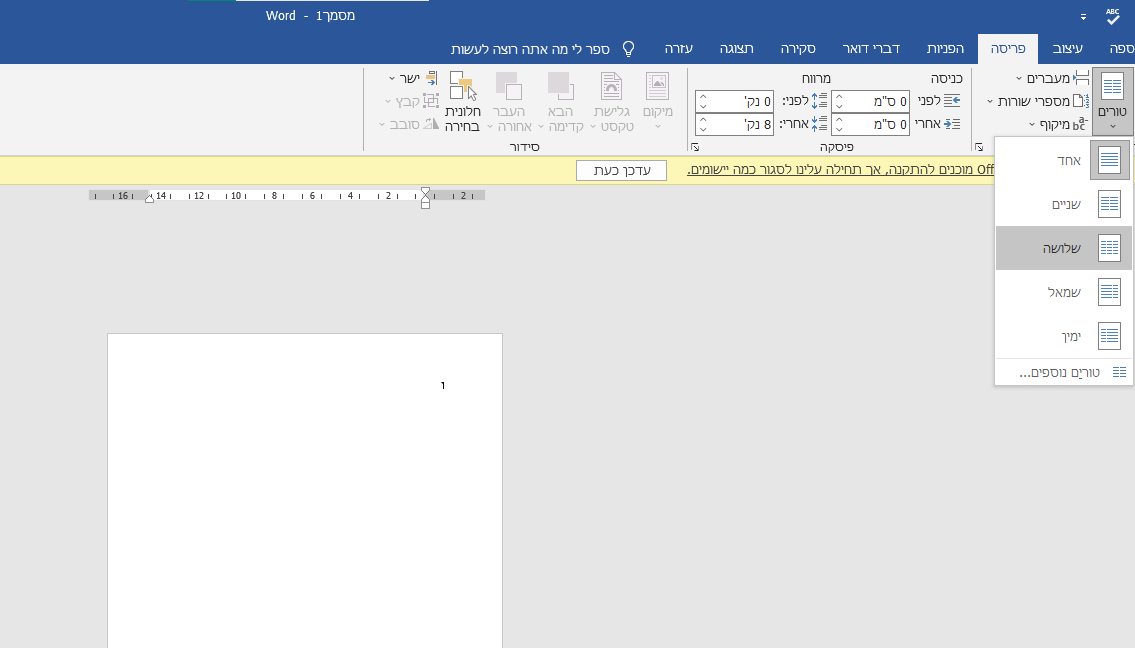This screenshot has width=1135, height=648.
Task: Open the גלישת טקסט wrap text menu
Action: click(612, 101)
